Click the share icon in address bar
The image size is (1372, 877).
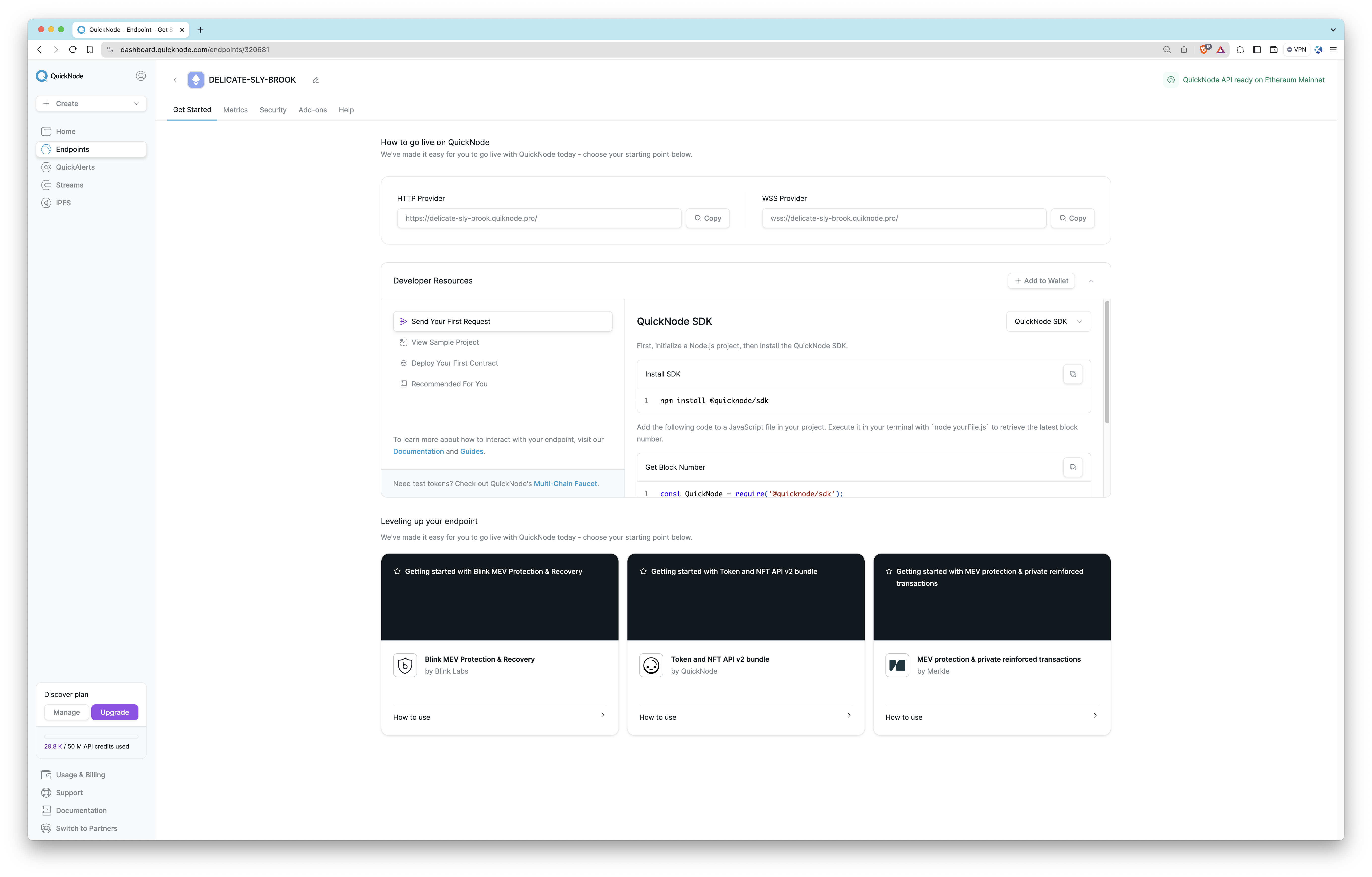pyautogui.click(x=1183, y=50)
